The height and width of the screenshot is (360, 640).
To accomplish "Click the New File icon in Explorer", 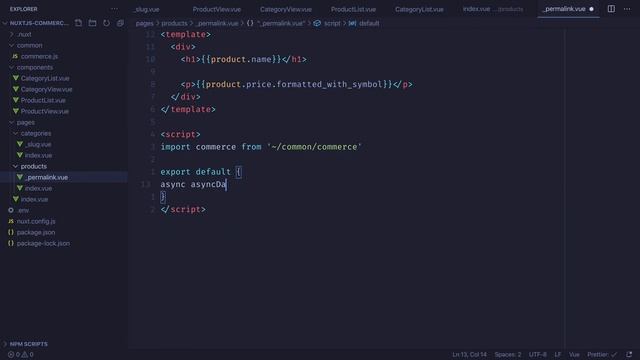I will tap(78, 23).
